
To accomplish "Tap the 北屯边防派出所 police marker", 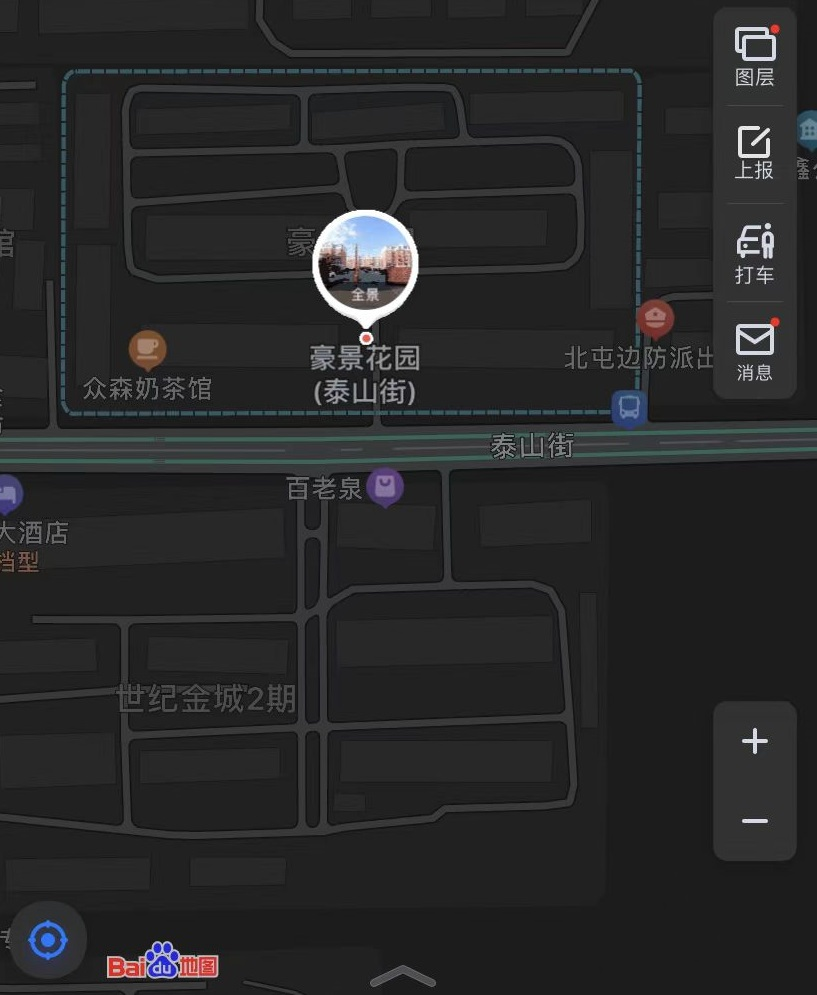I will pyautogui.click(x=655, y=319).
